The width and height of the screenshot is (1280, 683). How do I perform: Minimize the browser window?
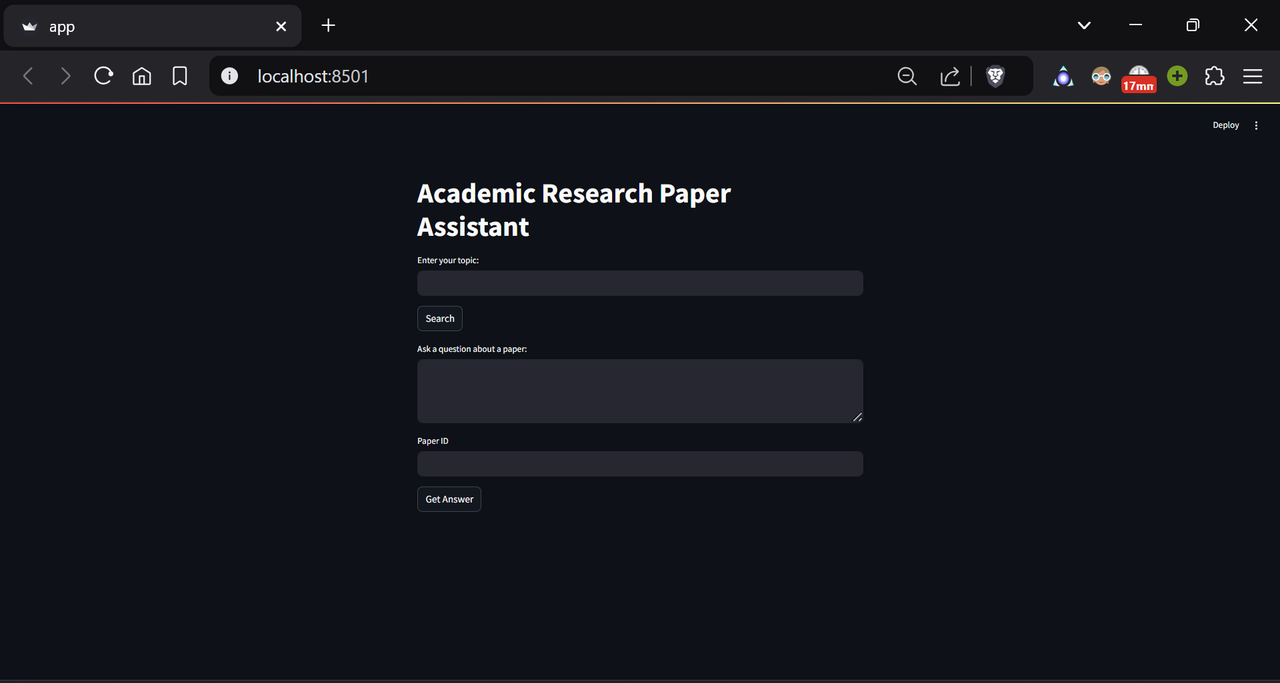point(1136,25)
